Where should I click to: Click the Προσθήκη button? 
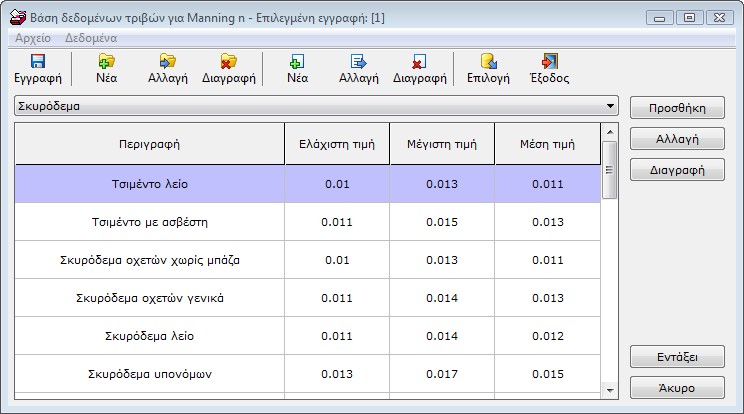point(677,107)
